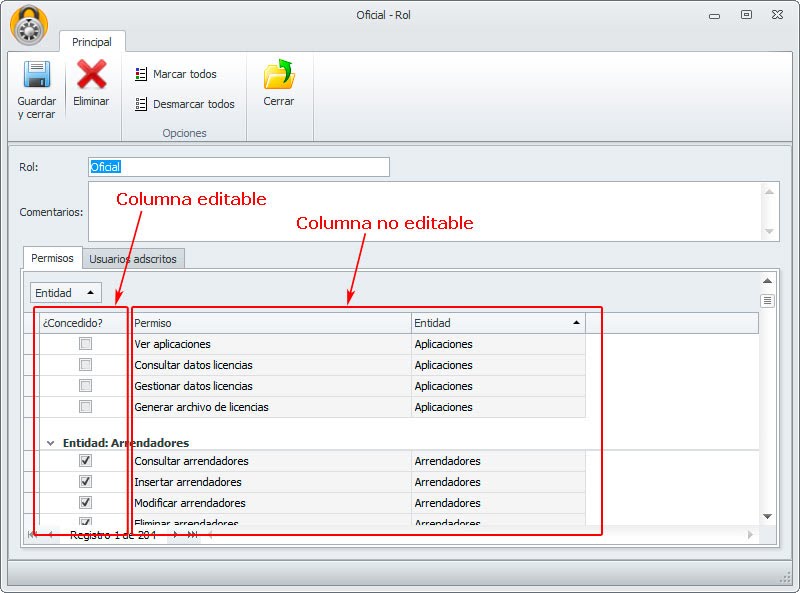Go to the last record navigator button

[192, 534]
